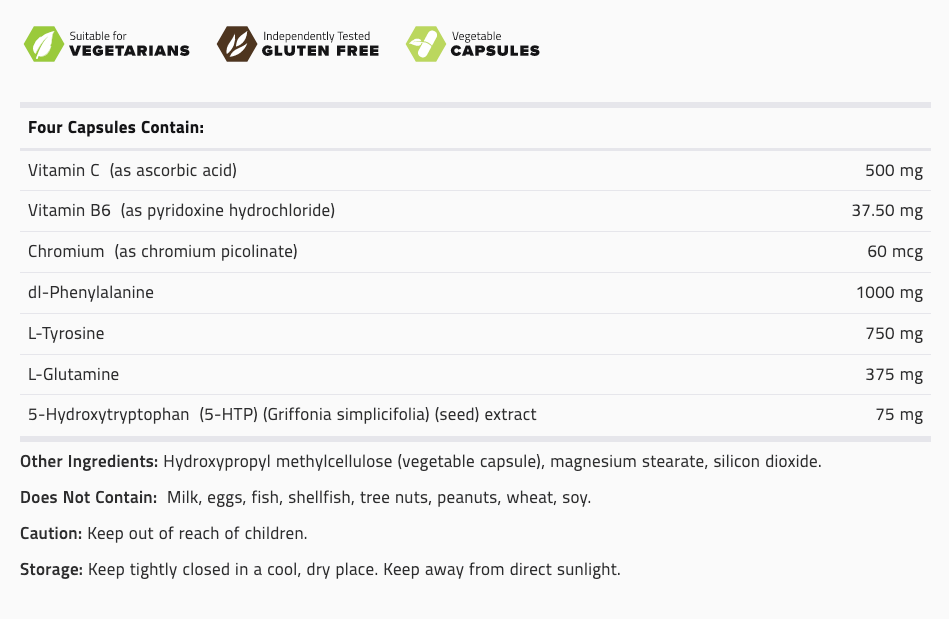Click the 500 mg Vitamin C amount
Viewport: 949px width, 619px height.
tap(893, 170)
